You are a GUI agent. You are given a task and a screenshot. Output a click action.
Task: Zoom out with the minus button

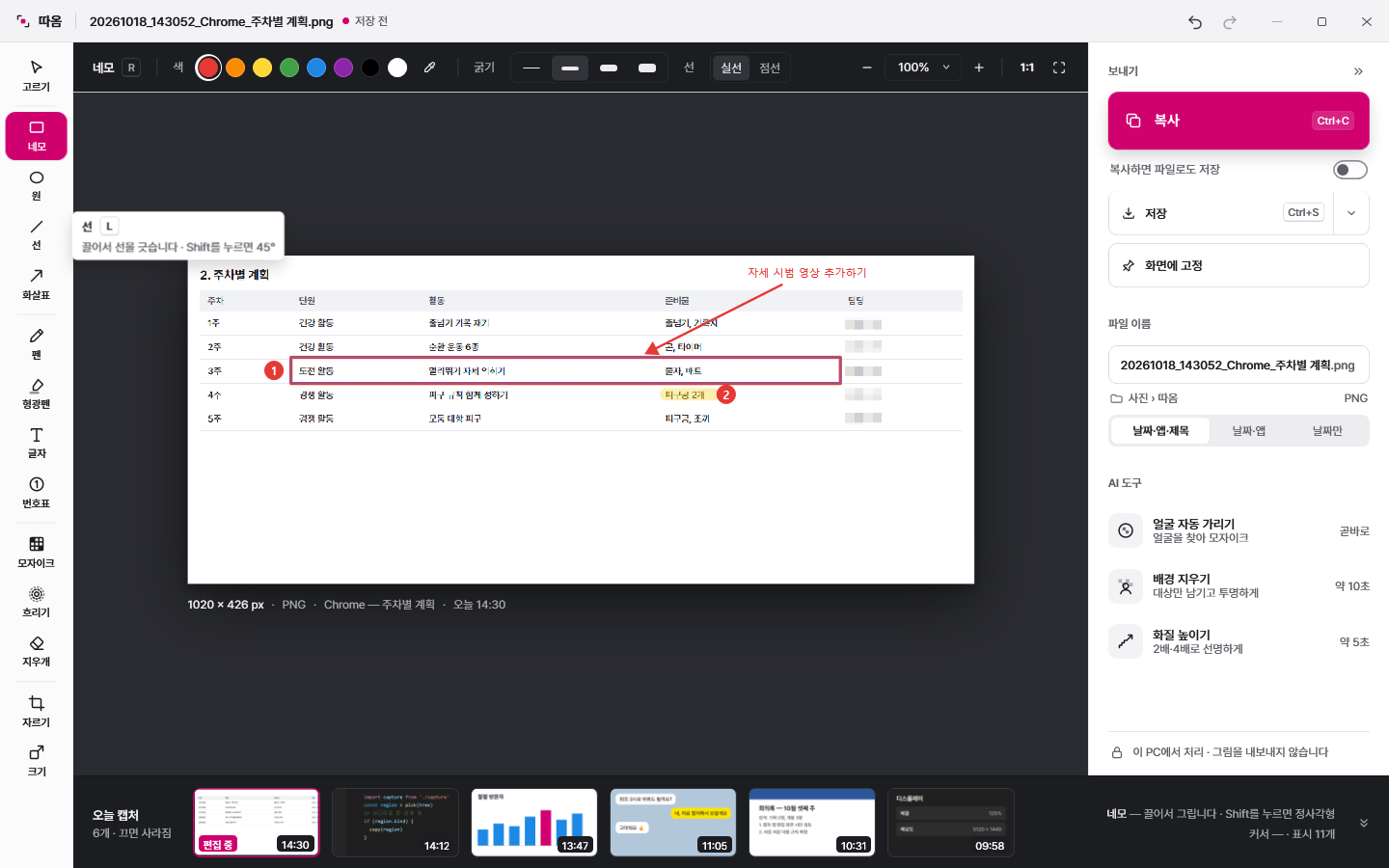tap(867, 68)
